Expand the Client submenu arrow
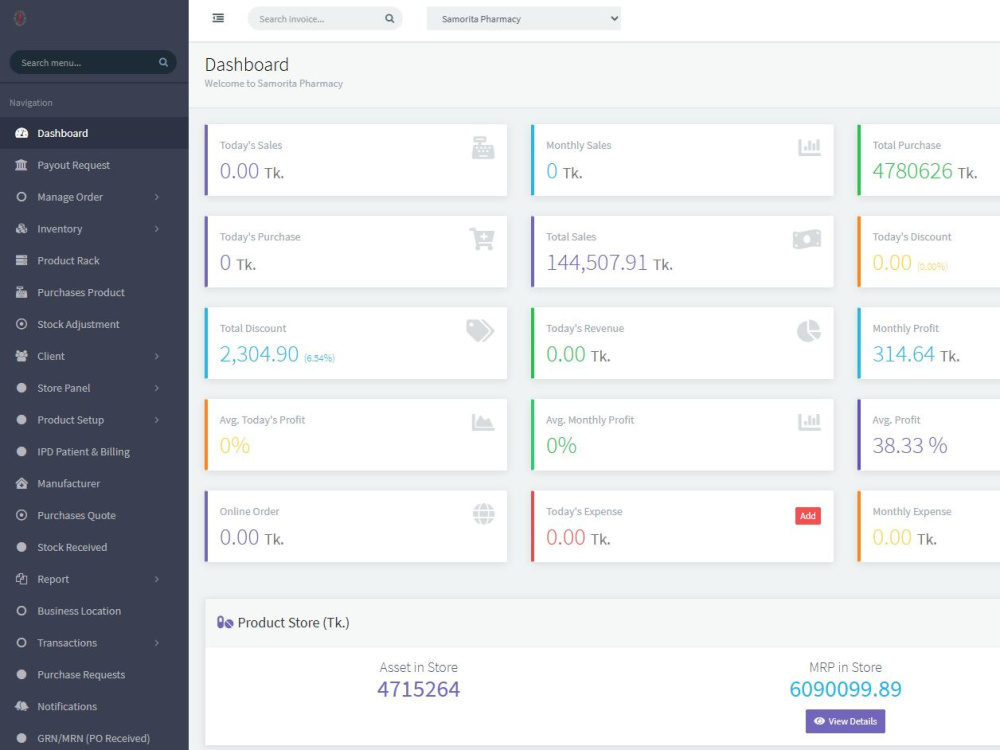The width and height of the screenshot is (1000, 750). 157,356
